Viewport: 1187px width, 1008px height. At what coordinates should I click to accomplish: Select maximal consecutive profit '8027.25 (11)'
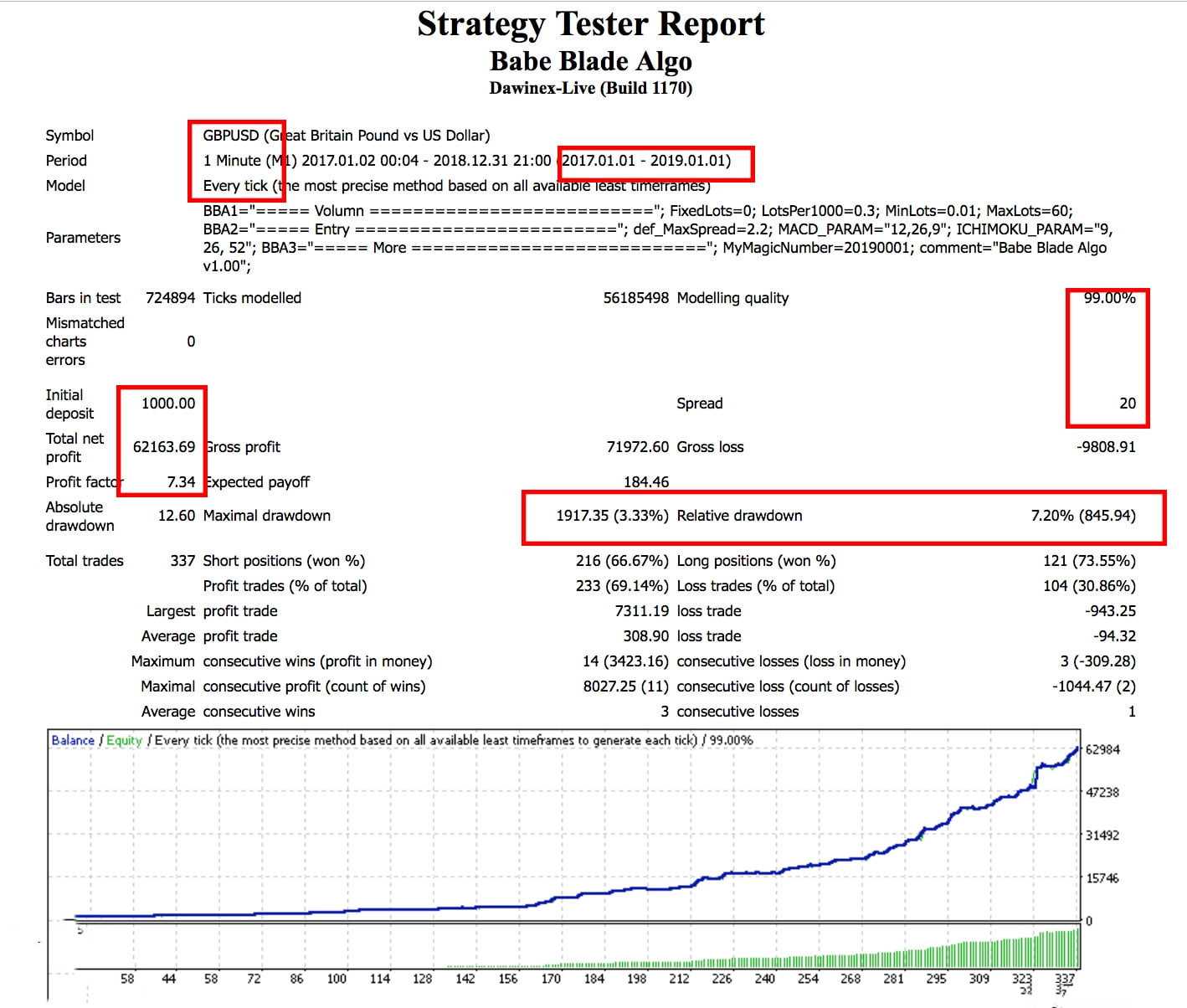click(x=626, y=687)
